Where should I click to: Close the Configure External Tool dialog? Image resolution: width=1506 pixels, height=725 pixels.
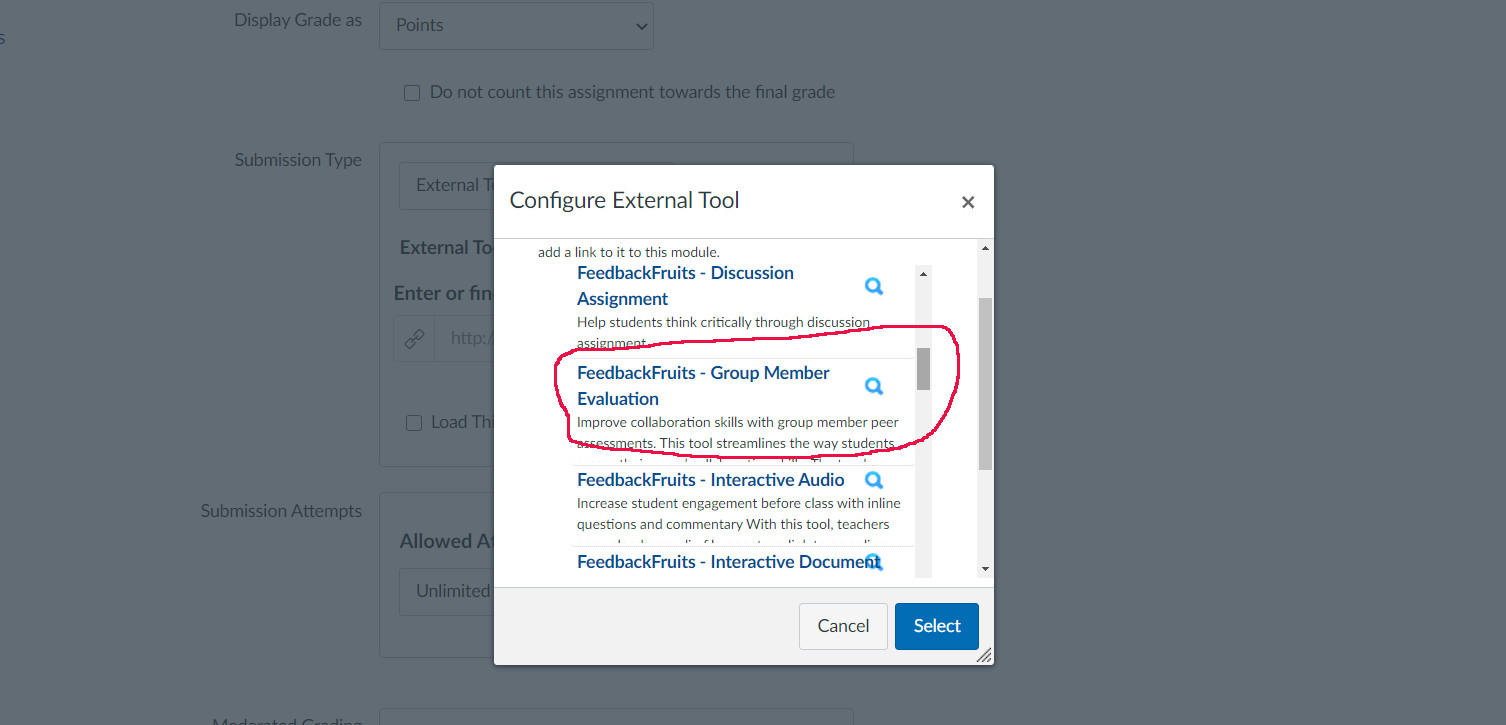click(x=967, y=202)
